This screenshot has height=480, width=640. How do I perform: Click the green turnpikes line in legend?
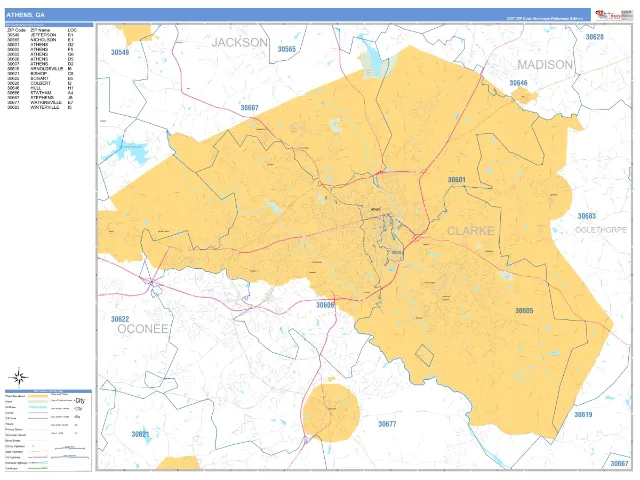click(38, 468)
